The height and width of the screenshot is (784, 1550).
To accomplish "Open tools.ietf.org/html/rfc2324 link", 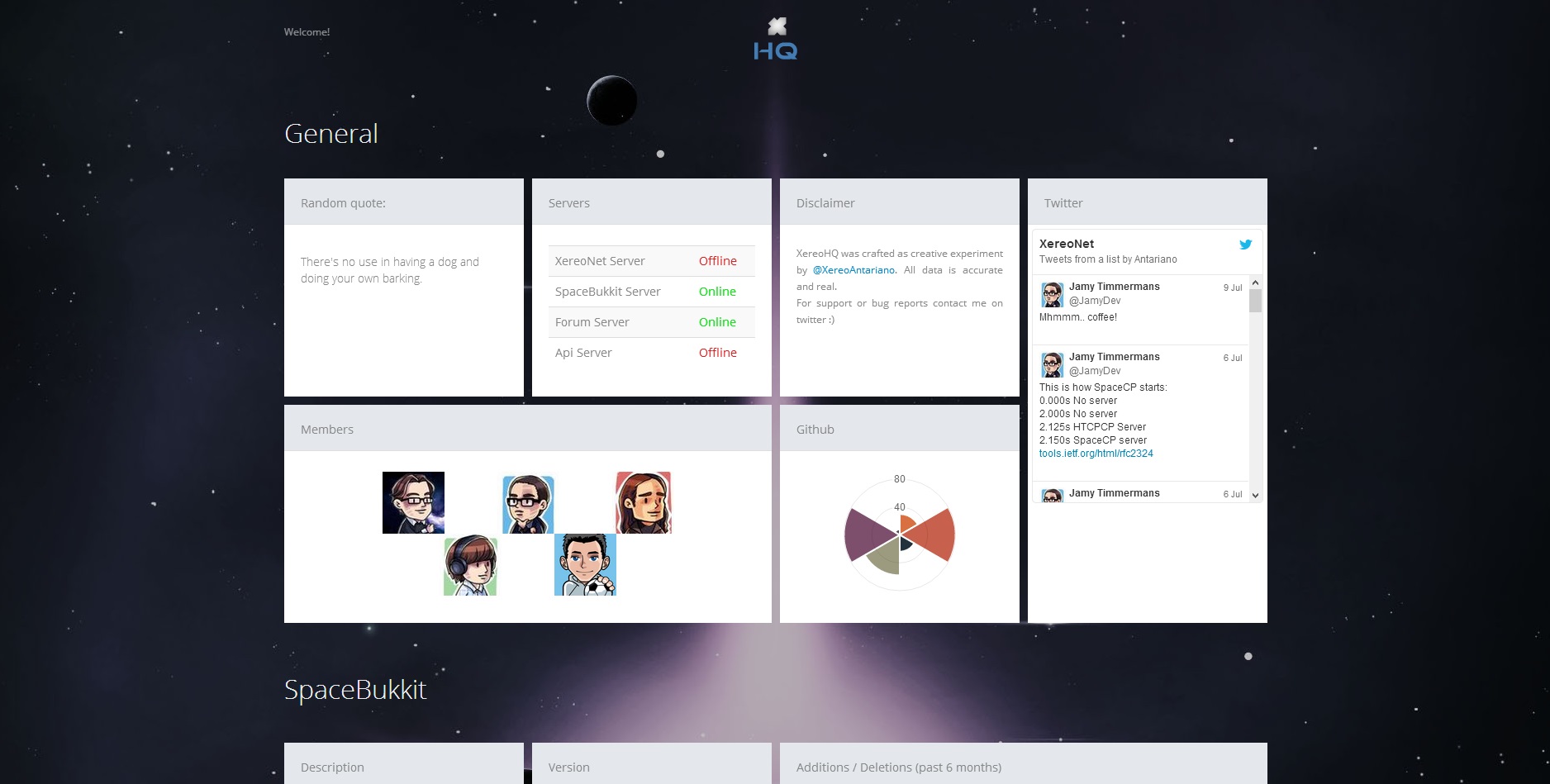I will [1096, 454].
